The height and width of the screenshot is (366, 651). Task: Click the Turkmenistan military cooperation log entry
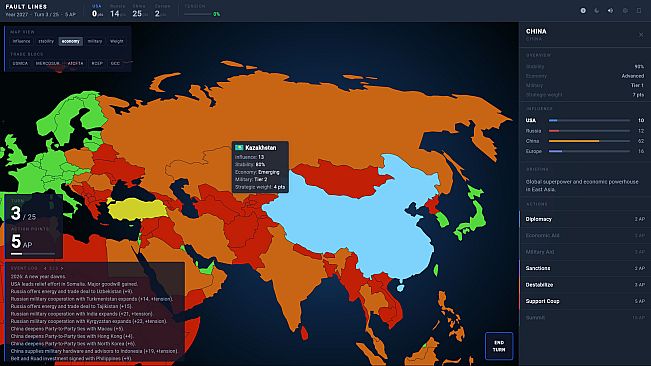click(x=92, y=299)
